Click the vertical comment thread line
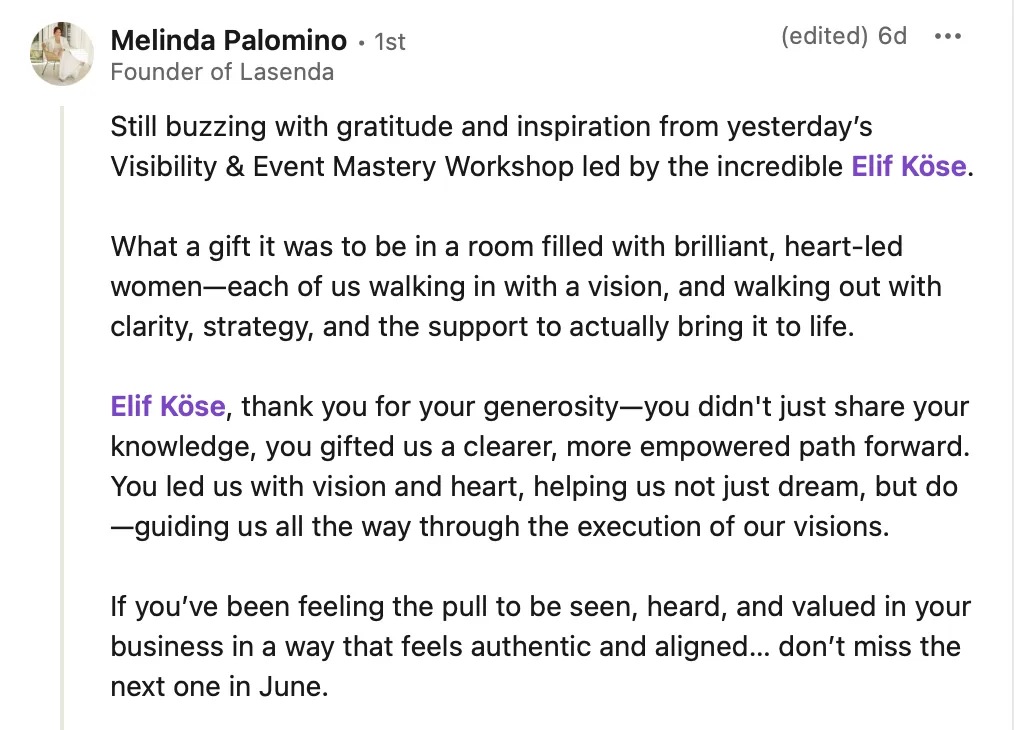Screen dimensions: 1018x730 (x=62, y=418)
